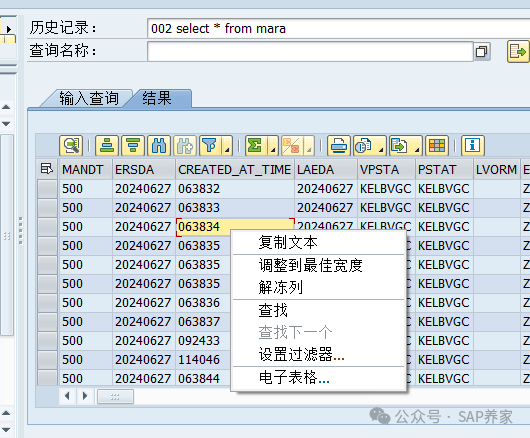Select row selector for time 114046
The width and height of the screenshot is (530, 438).
[x=47, y=360]
